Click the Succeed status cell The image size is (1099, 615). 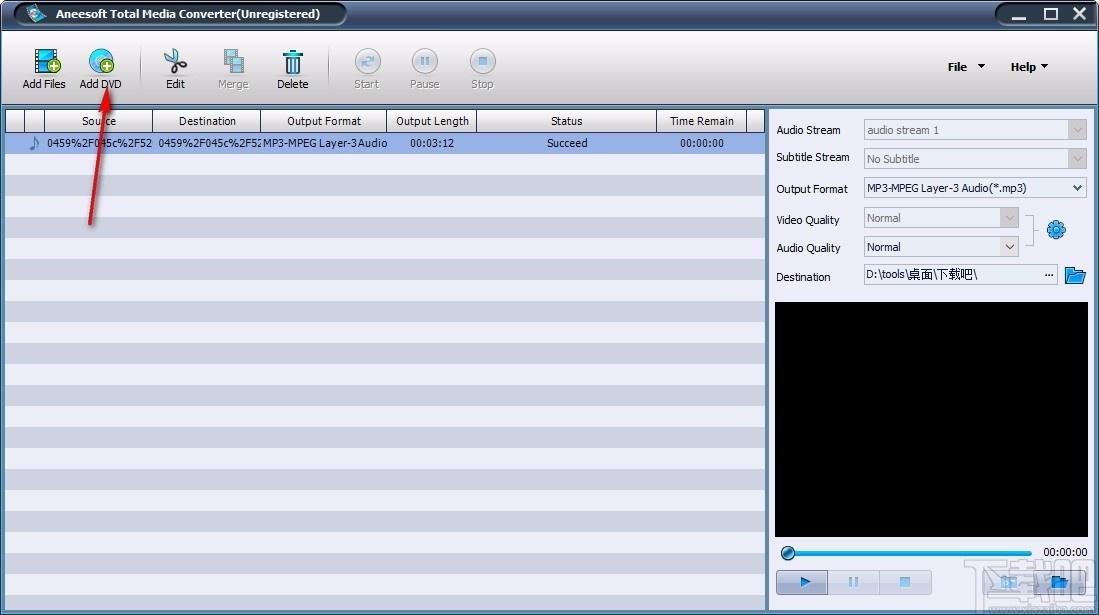[567, 143]
